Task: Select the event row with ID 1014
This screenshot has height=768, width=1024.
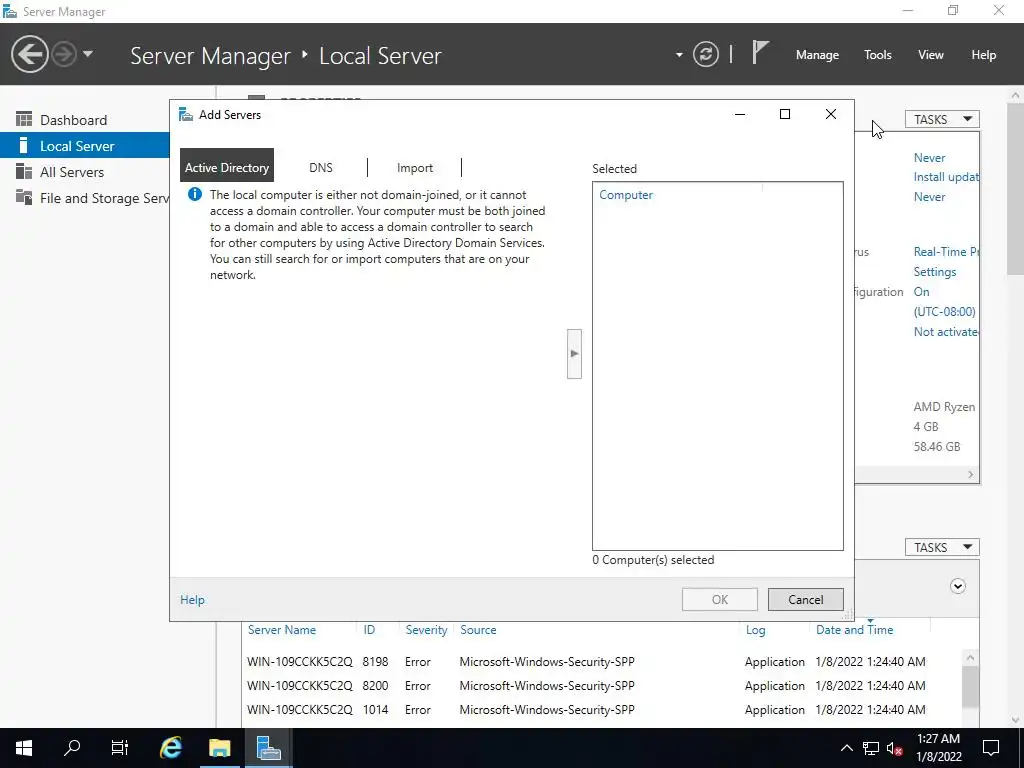Action: point(601,709)
